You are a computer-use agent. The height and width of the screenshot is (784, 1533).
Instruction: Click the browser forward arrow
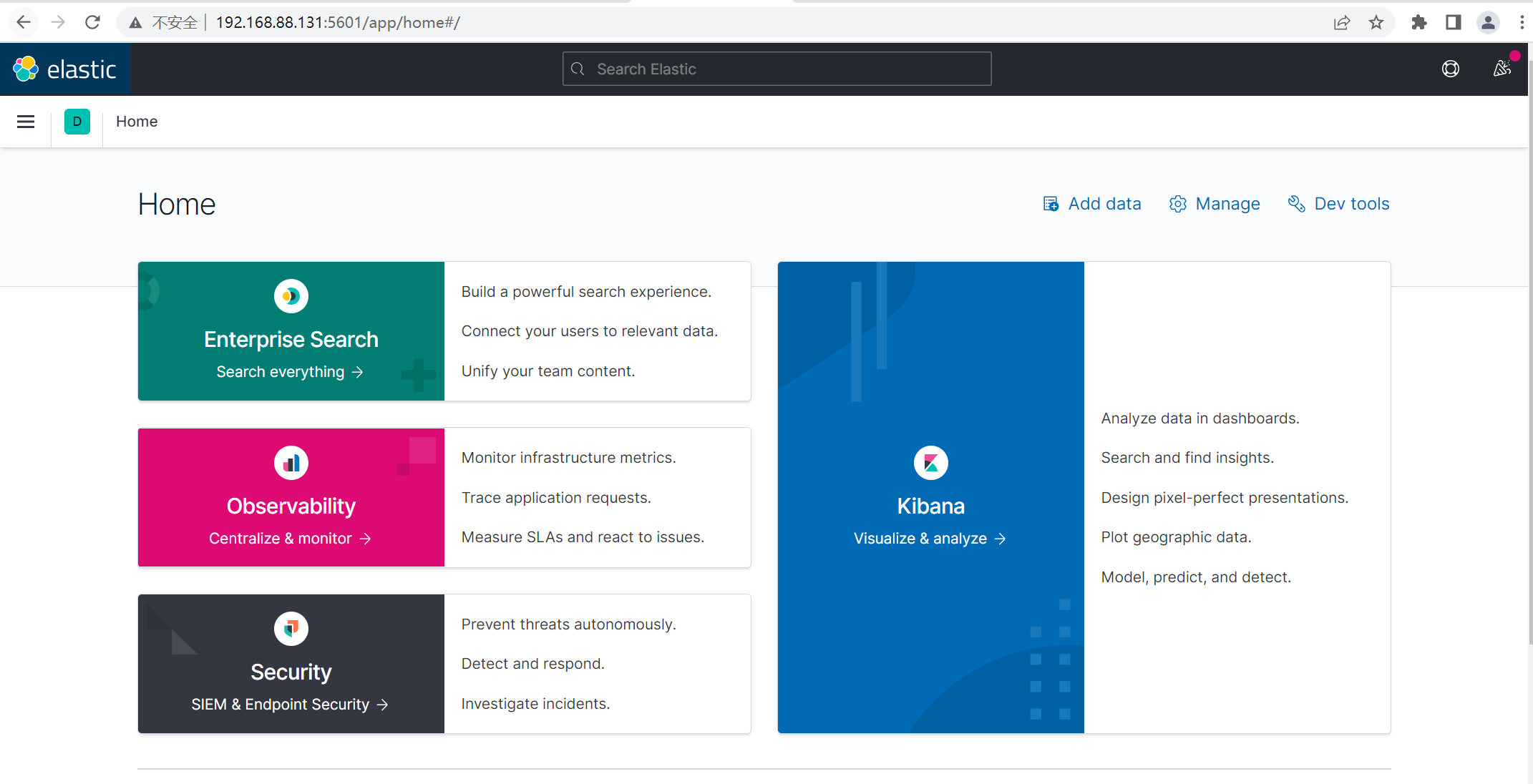click(x=58, y=22)
